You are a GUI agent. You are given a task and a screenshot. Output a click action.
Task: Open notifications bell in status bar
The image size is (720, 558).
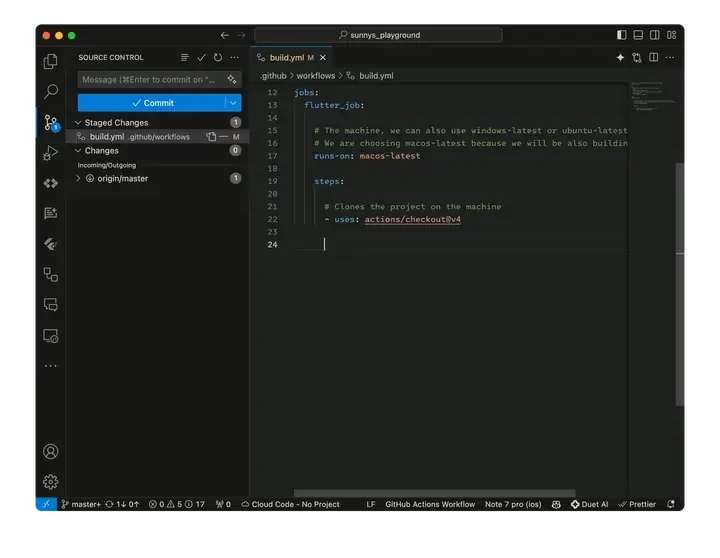(671, 504)
